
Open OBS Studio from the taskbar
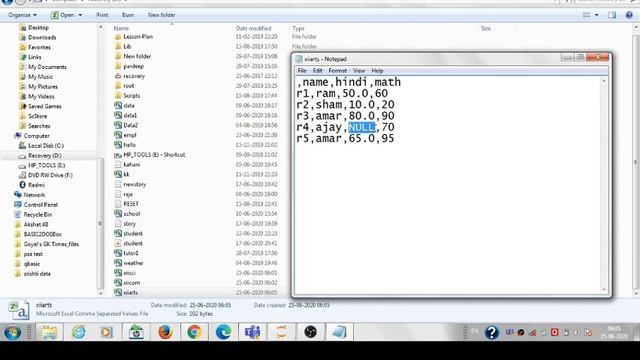tap(310, 332)
